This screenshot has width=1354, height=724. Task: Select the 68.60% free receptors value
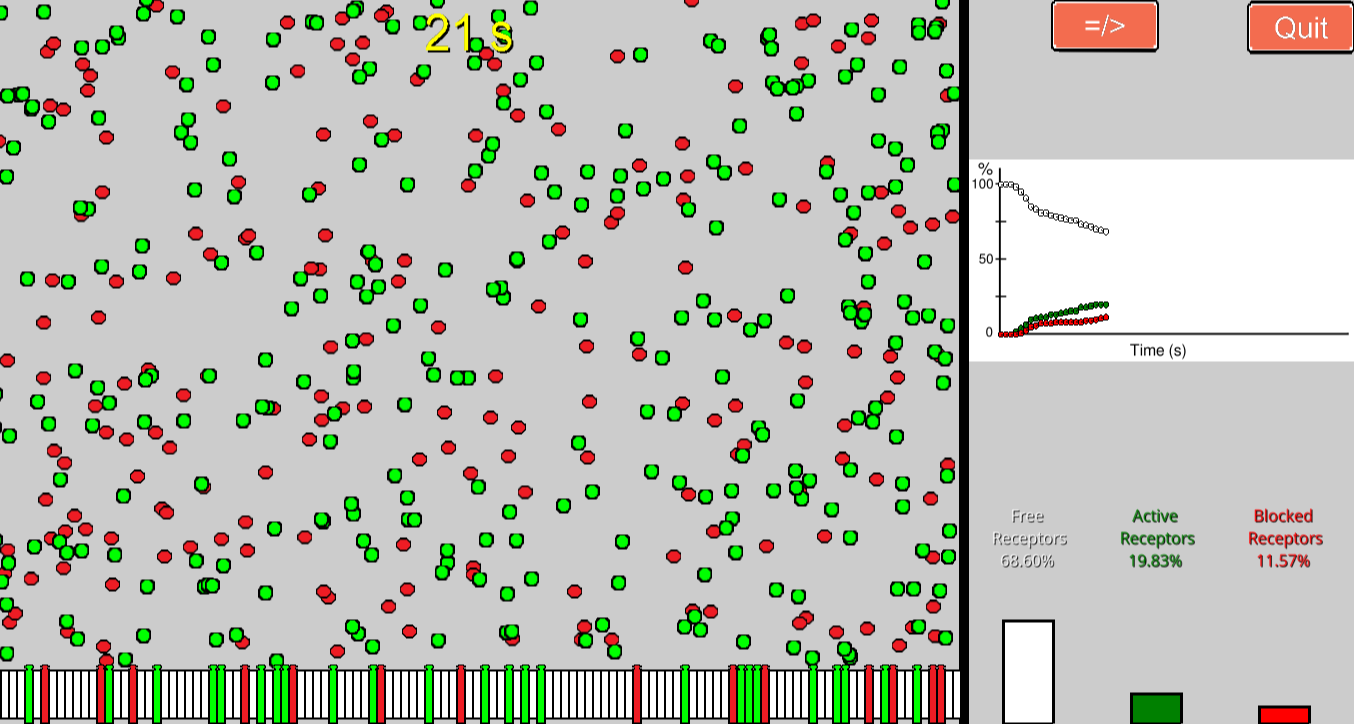[x=1028, y=561]
